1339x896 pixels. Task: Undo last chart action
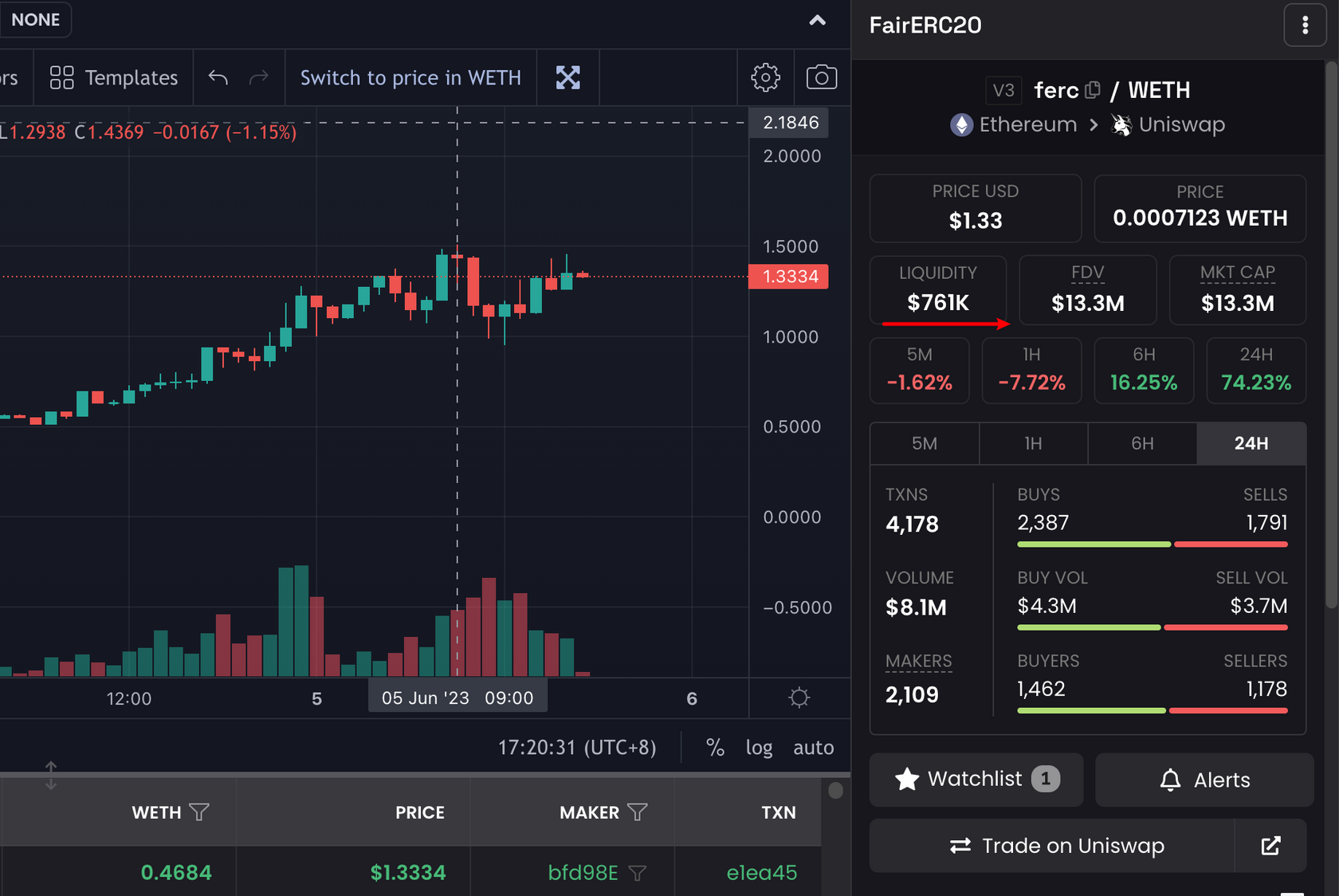[x=218, y=77]
